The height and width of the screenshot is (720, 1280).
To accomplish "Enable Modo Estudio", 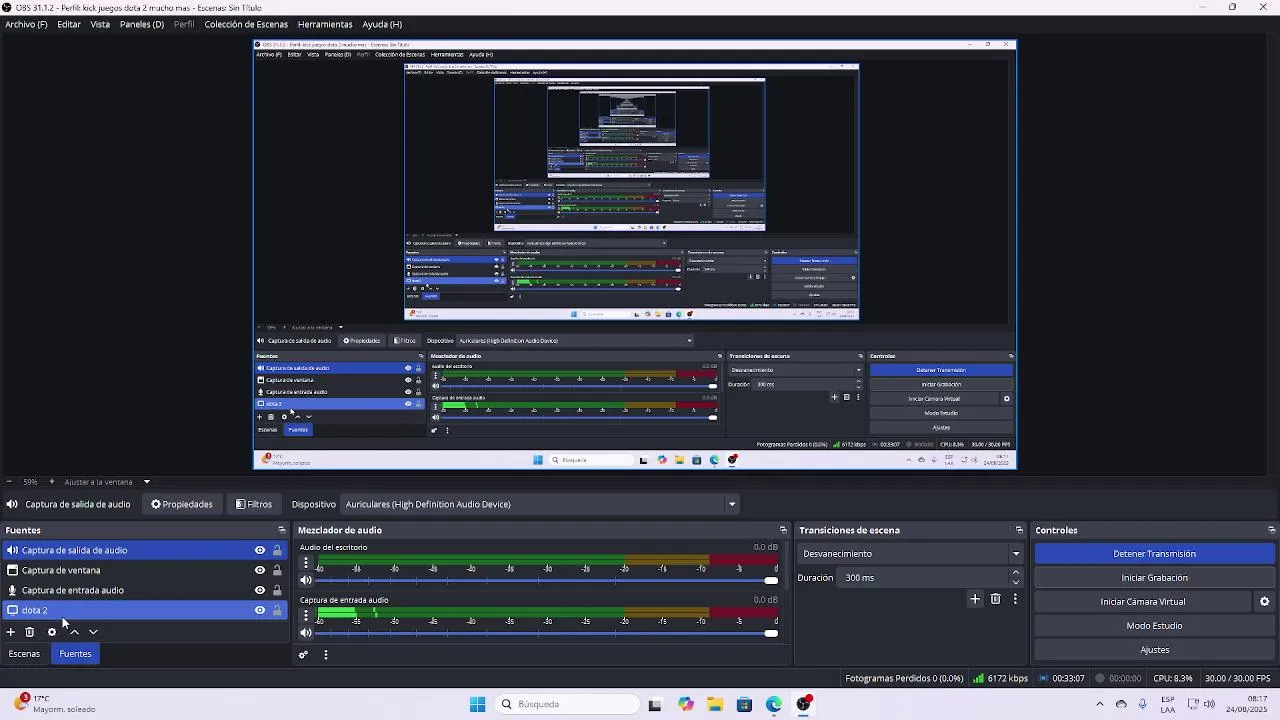I will click(x=1154, y=626).
